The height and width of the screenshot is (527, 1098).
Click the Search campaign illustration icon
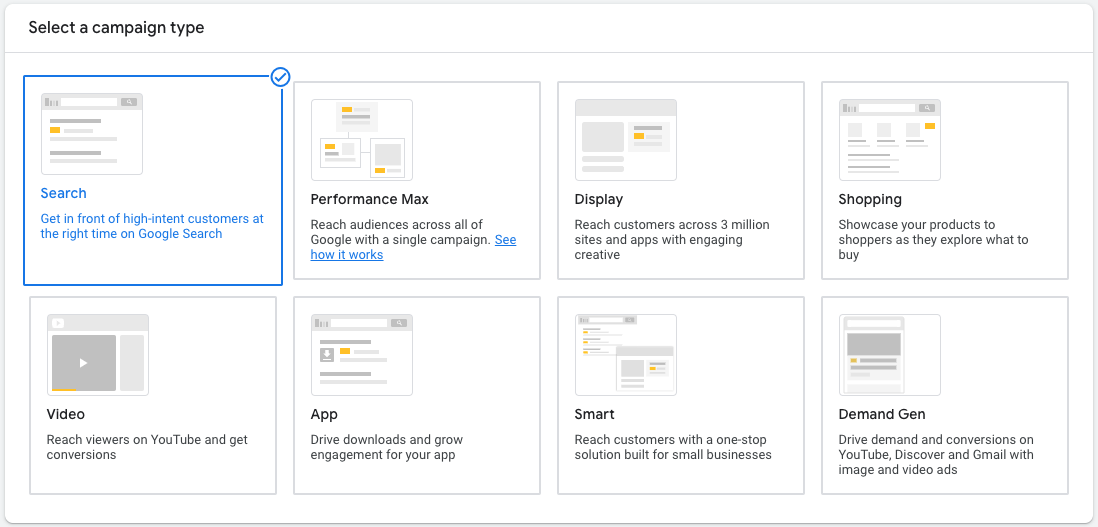92,134
